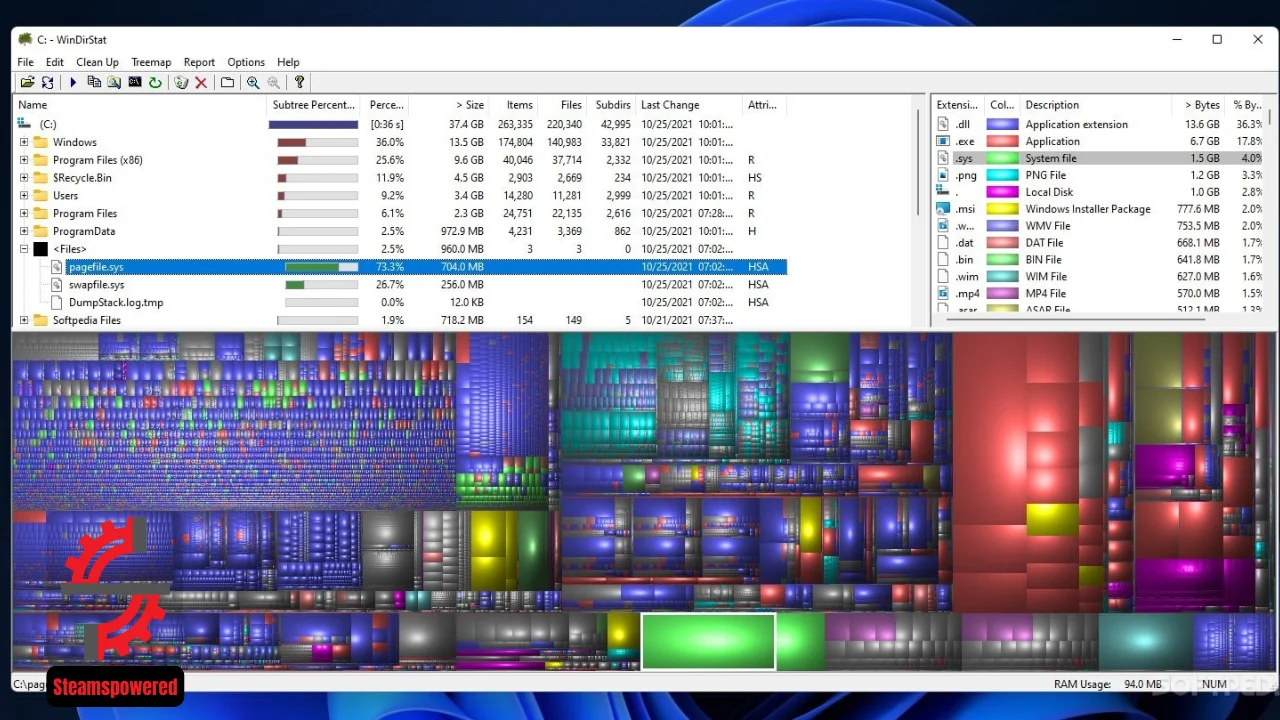Screen dimensions: 1280x720
Task: Click the Select Parent folder icon
Action: (x=227, y=82)
